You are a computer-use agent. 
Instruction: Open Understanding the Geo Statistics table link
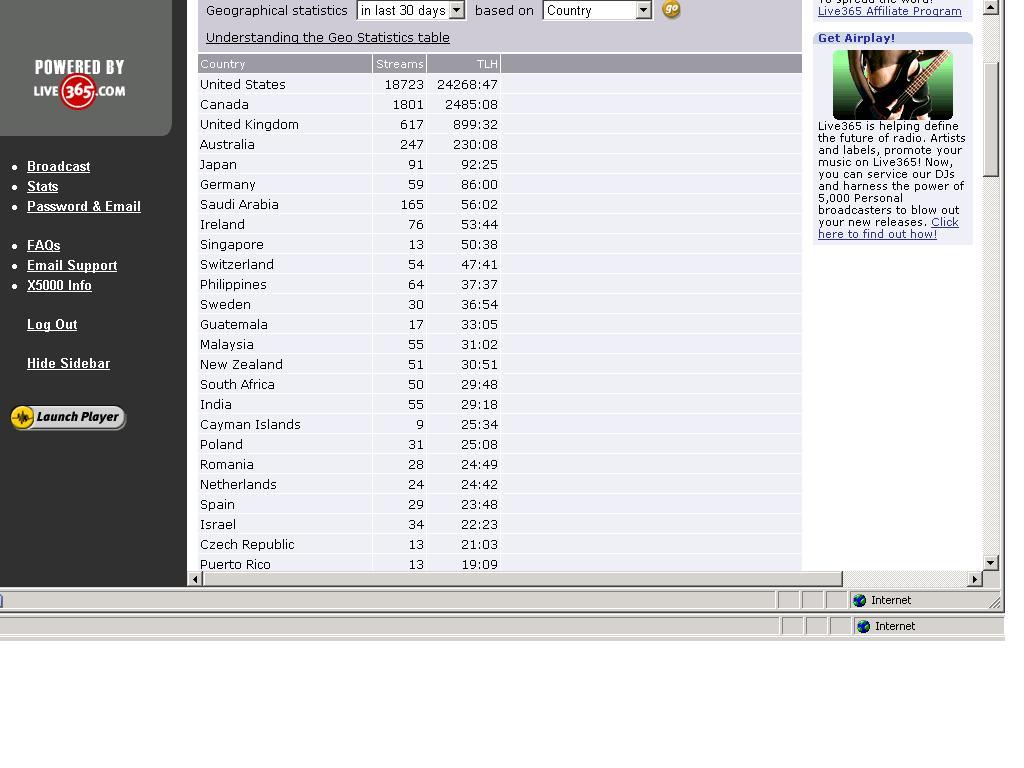[328, 37]
